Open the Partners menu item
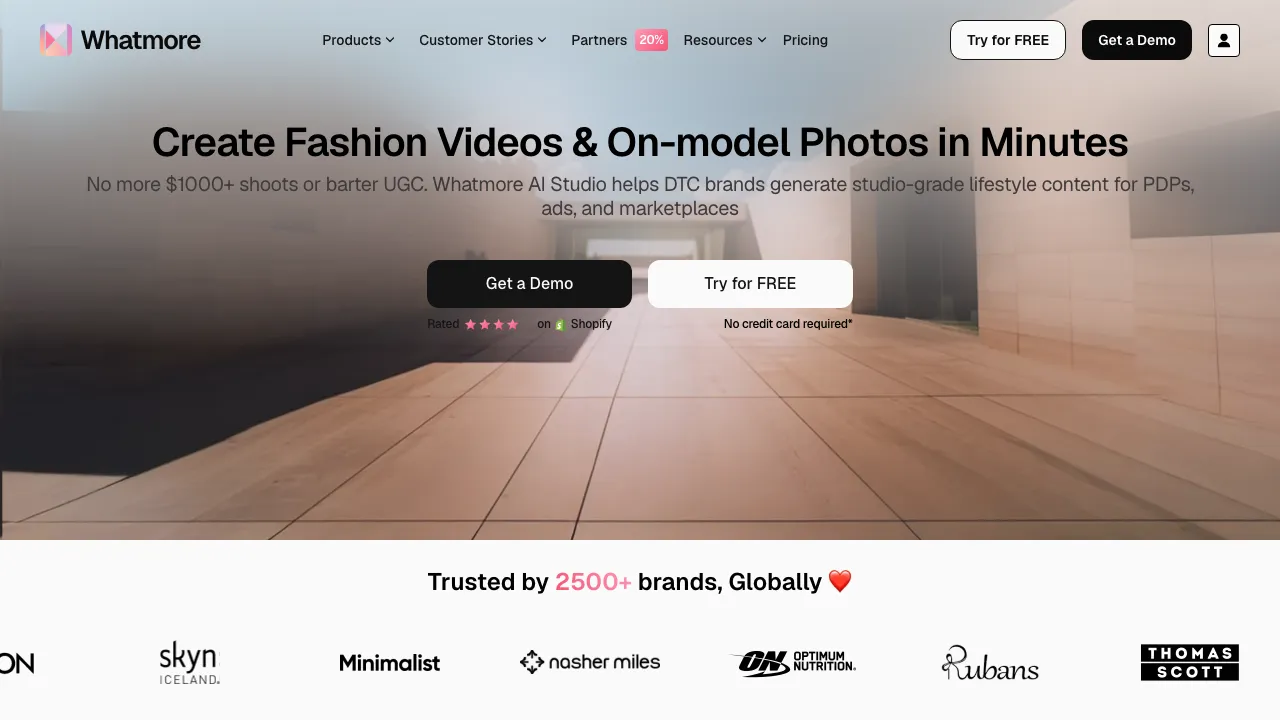Viewport: 1280px width, 720px height. click(599, 40)
